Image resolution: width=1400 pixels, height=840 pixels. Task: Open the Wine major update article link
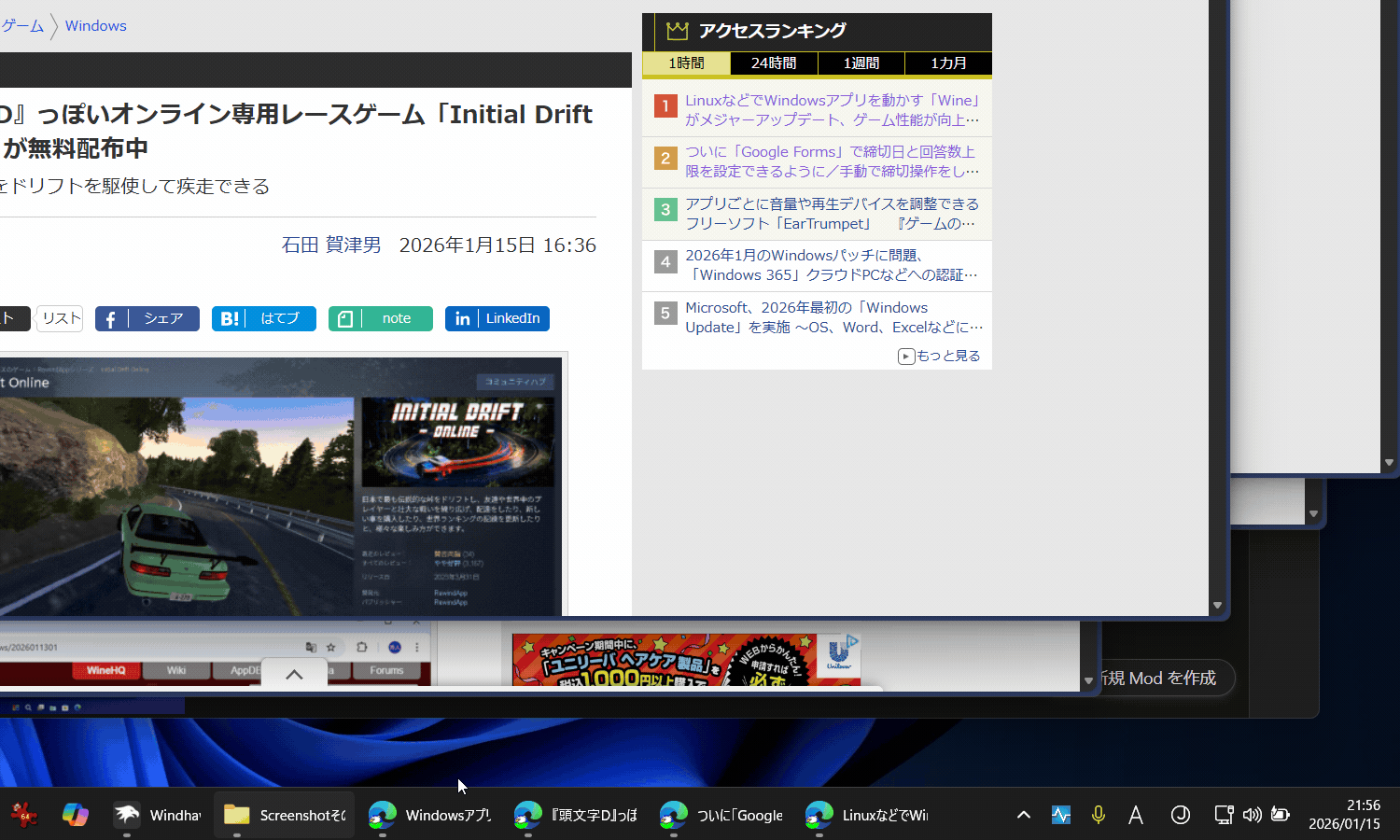pyautogui.click(x=831, y=109)
